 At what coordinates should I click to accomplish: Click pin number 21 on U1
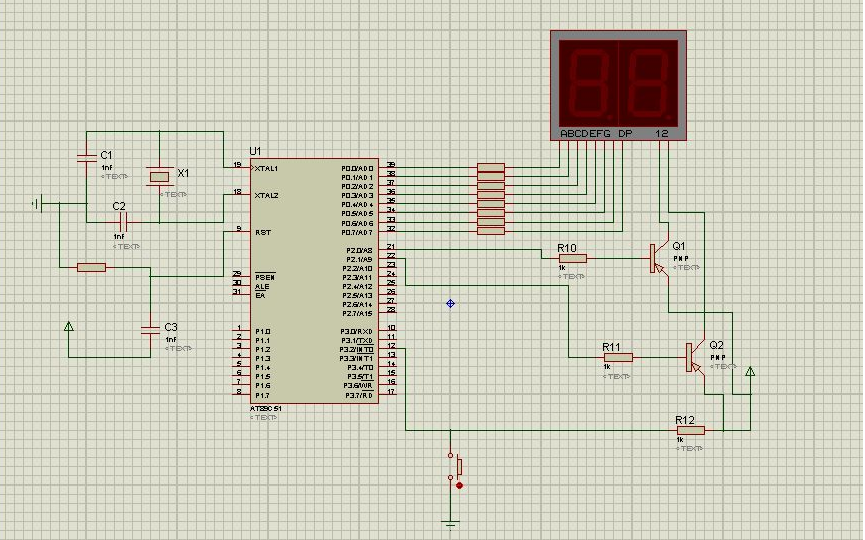coord(391,247)
